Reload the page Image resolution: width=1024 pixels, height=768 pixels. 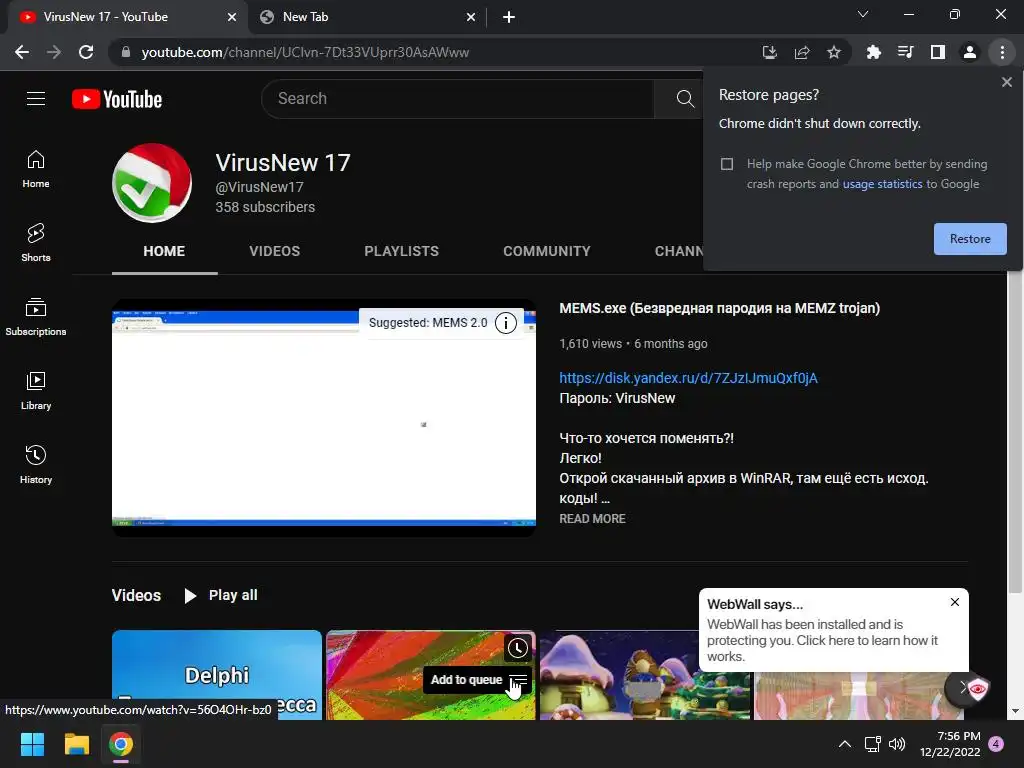pos(86,52)
